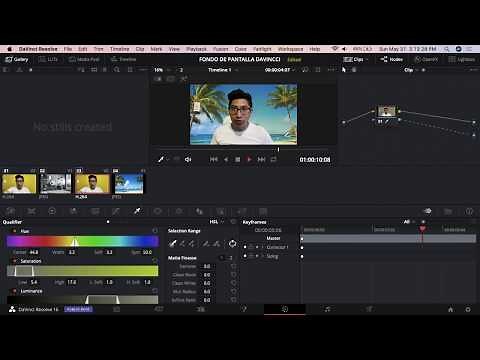Open the Tracker palette icon
Viewport: 480px width, 360px height.
pyautogui.click(x=179, y=211)
